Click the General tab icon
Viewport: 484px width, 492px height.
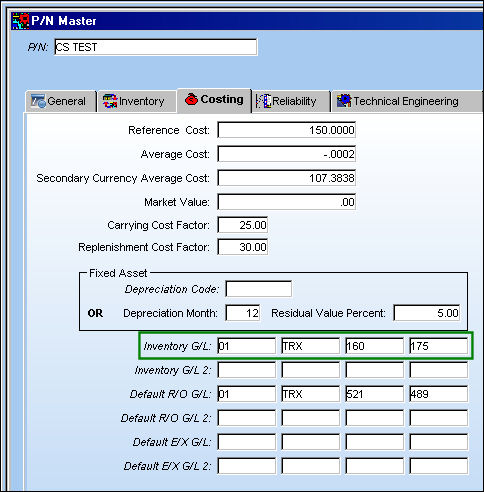pos(38,101)
